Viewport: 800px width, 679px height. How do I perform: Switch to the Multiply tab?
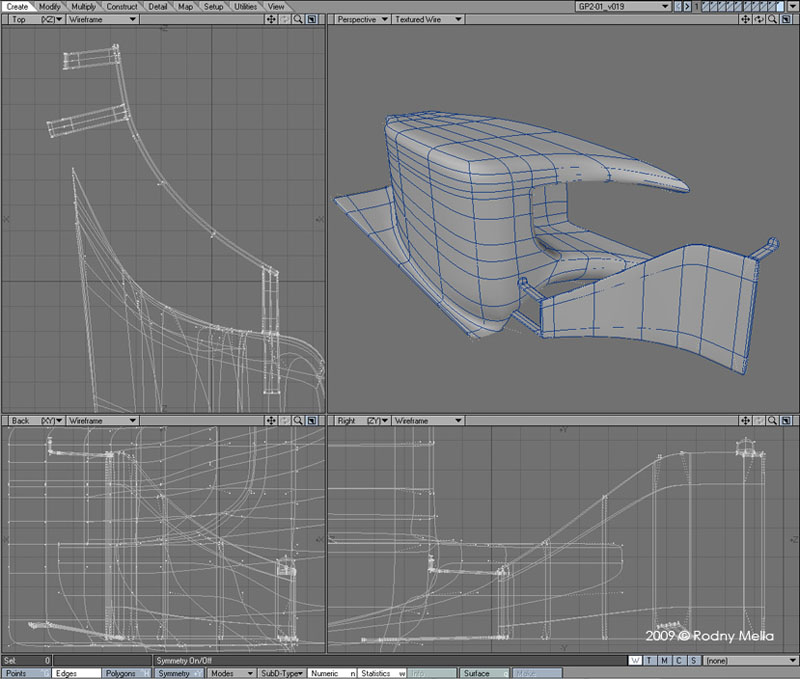[83, 6]
